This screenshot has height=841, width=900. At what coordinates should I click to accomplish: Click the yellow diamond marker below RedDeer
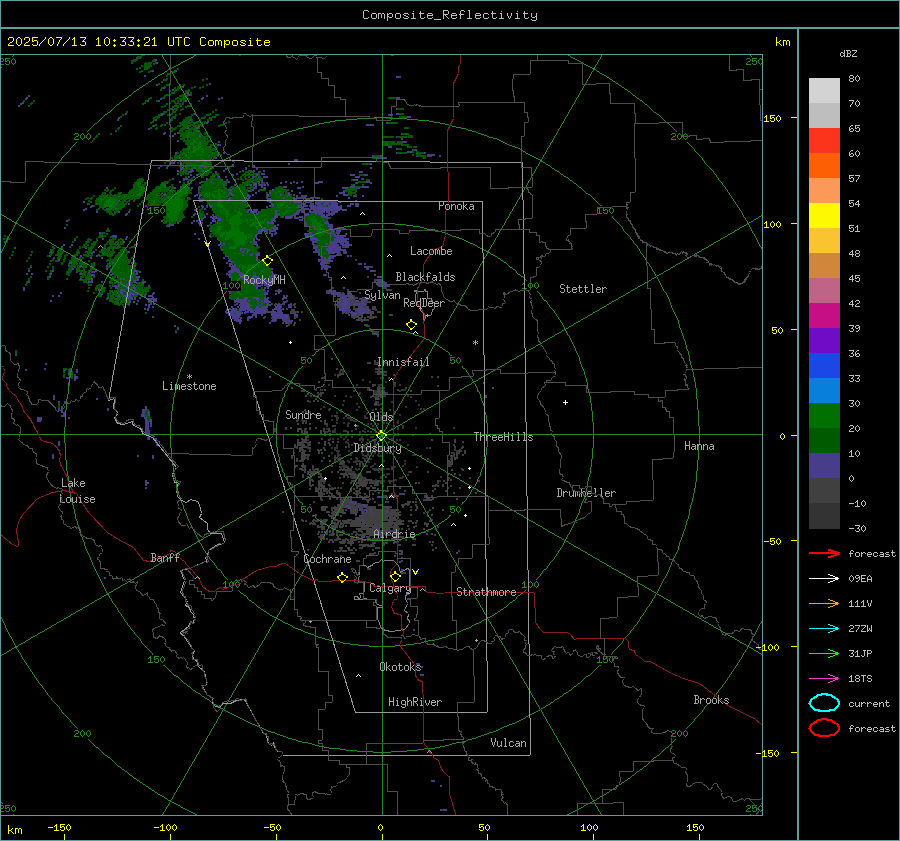(x=411, y=325)
